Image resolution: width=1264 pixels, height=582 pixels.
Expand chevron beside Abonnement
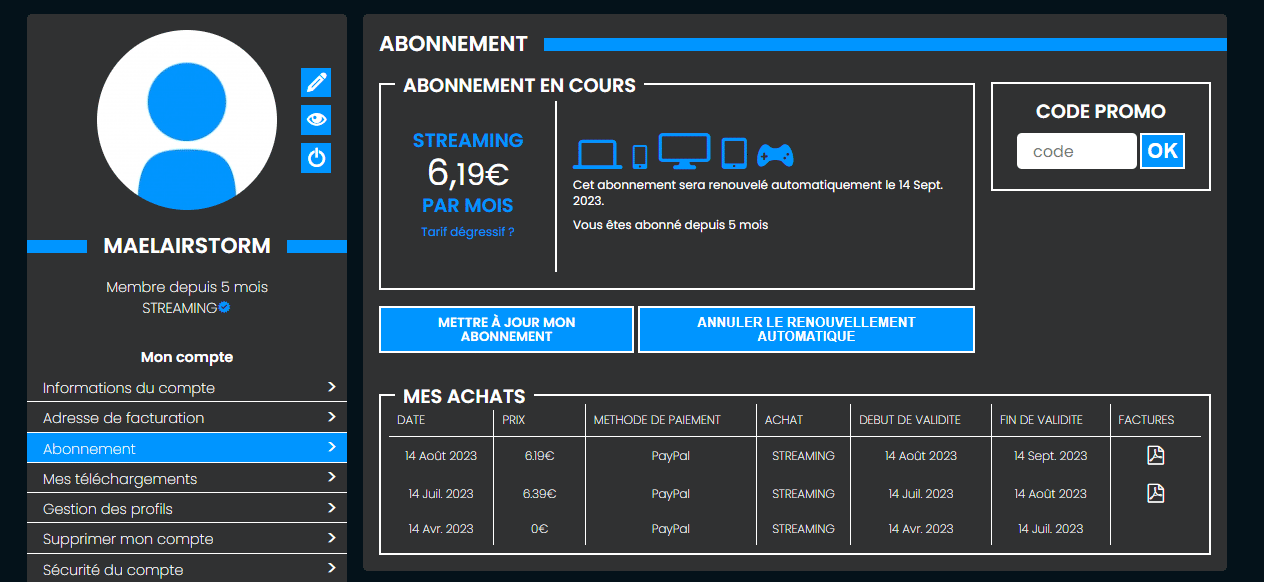(332, 447)
